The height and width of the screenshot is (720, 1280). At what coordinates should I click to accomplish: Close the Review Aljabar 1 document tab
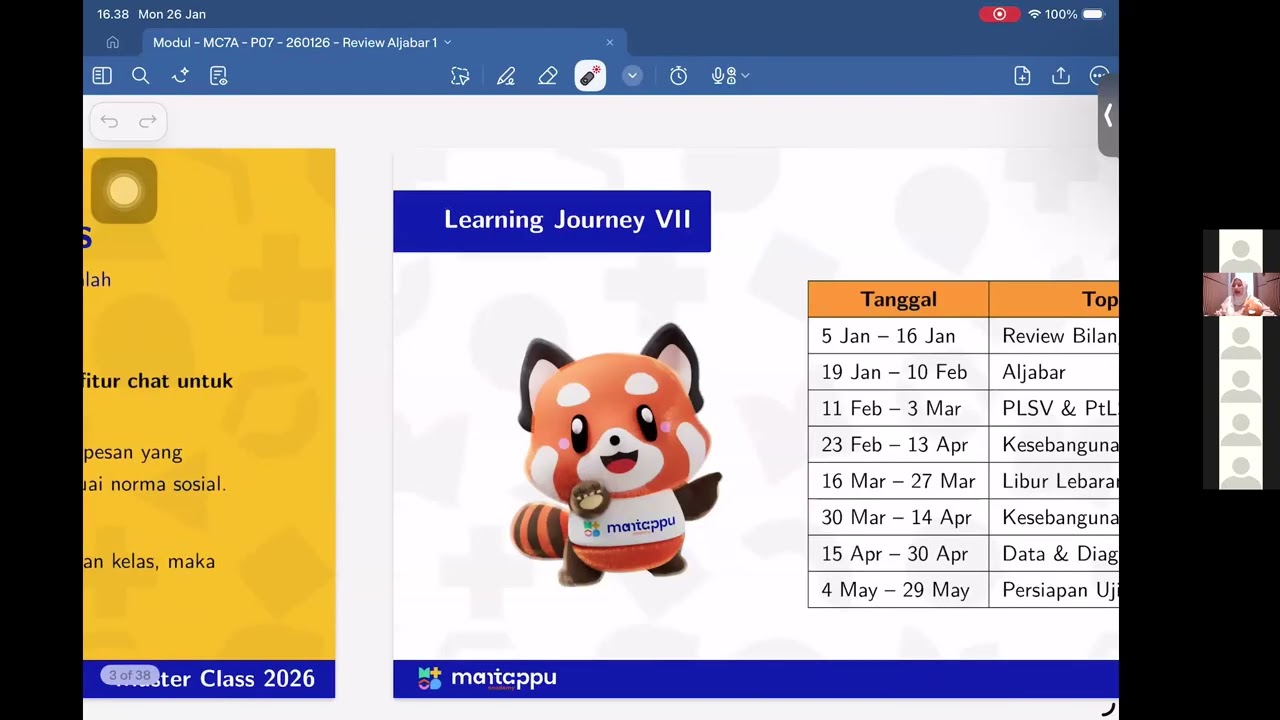[610, 42]
